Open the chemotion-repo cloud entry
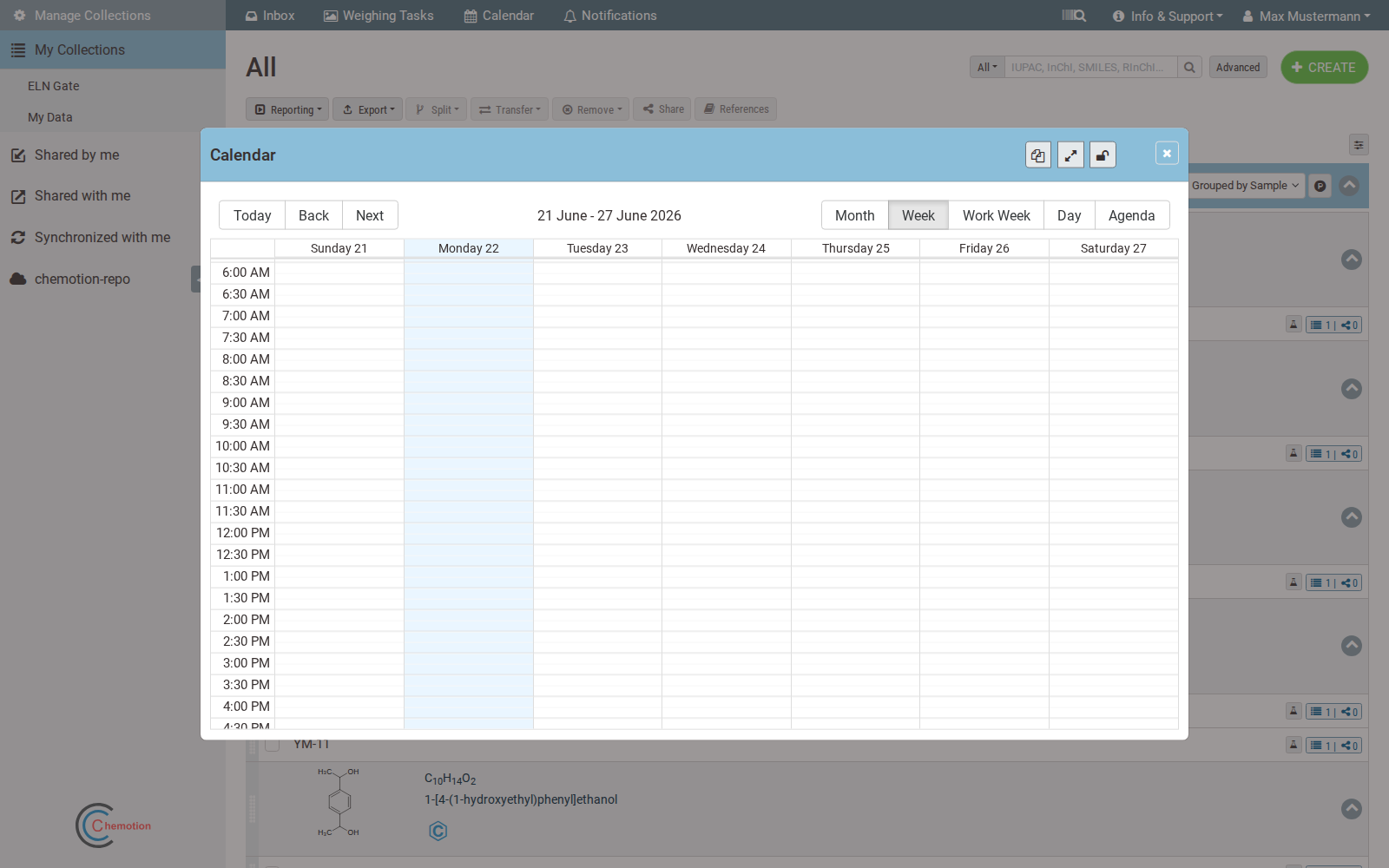Screen dimensions: 1389x868 [x=82, y=279]
